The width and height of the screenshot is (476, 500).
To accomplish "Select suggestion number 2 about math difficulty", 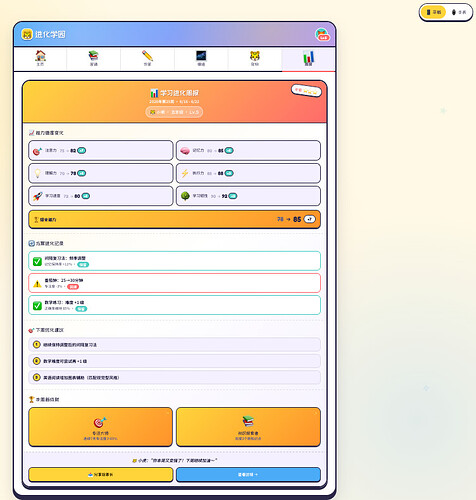I will [x=174, y=361].
